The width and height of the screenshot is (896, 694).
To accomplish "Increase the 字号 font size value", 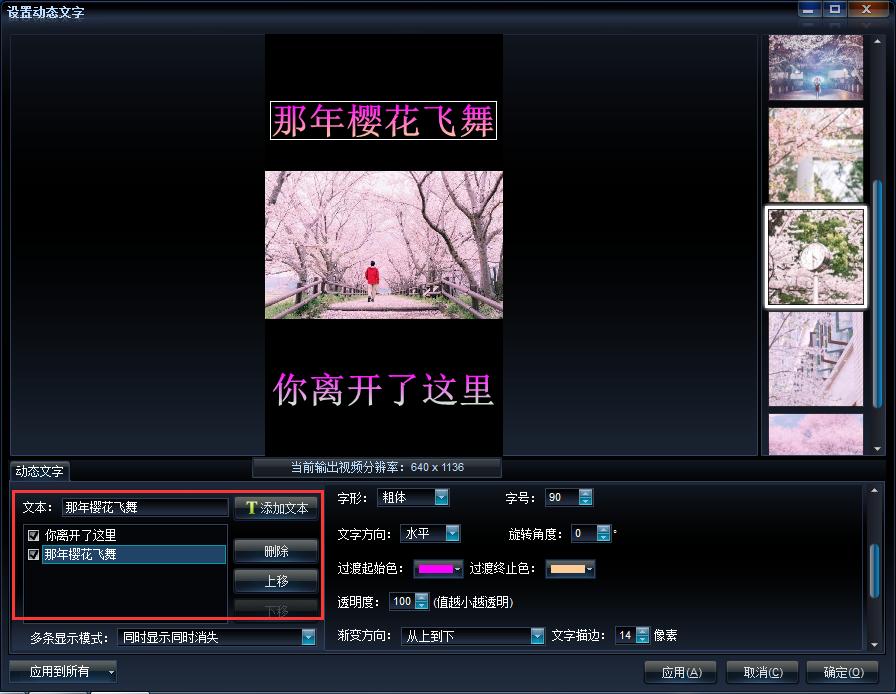I will coord(583,493).
